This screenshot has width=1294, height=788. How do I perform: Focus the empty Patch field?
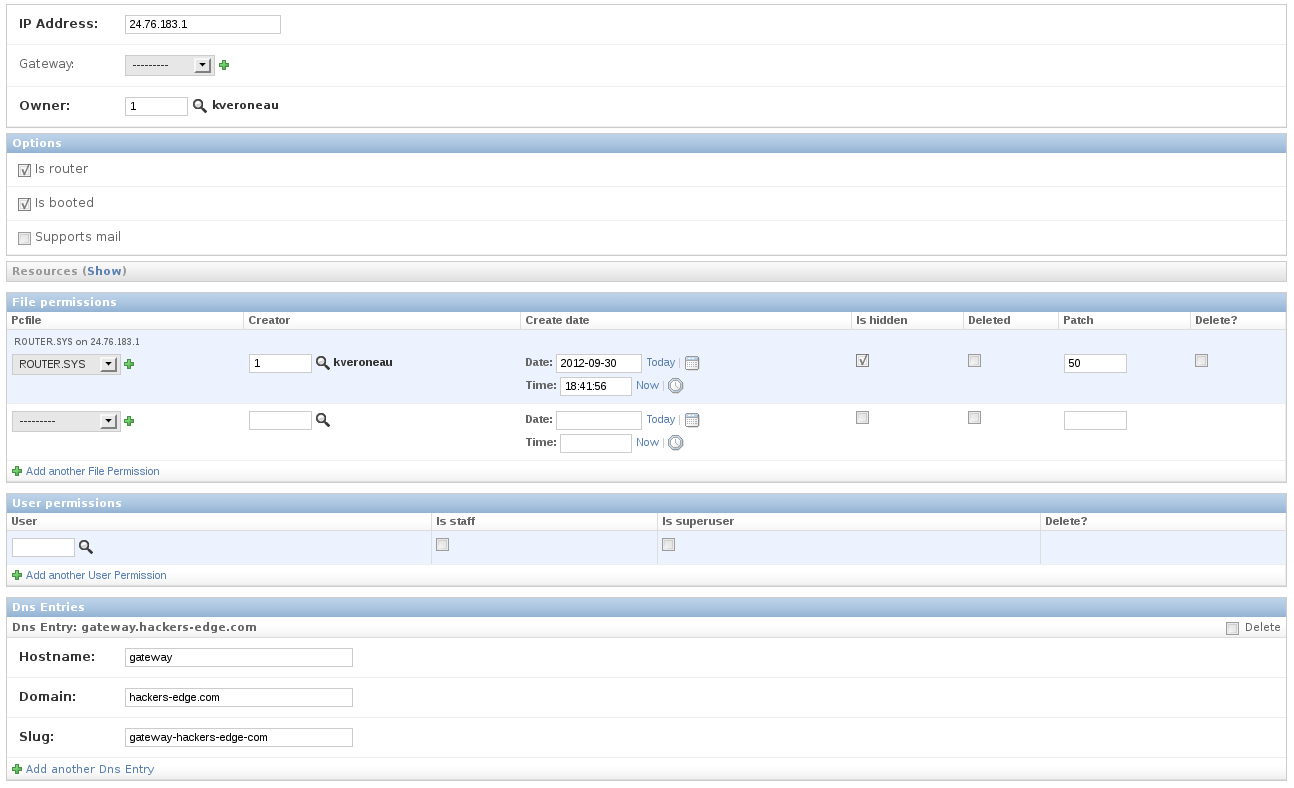[x=1095, y=421]
